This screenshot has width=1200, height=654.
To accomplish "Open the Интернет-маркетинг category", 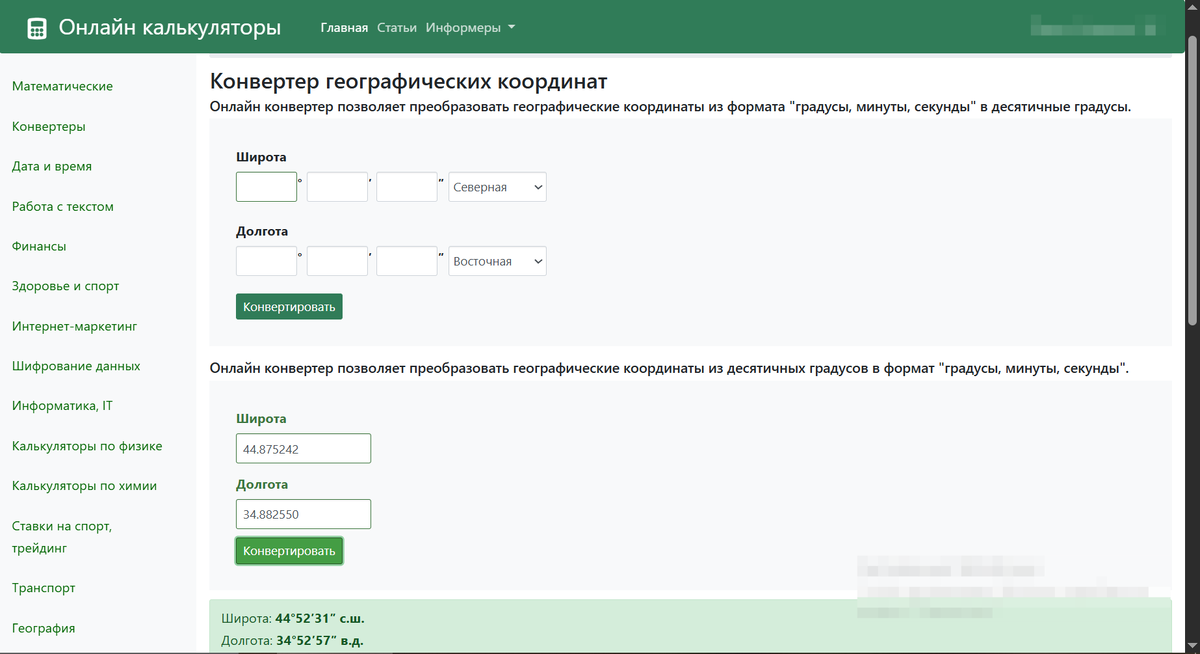I will (74, 326).
